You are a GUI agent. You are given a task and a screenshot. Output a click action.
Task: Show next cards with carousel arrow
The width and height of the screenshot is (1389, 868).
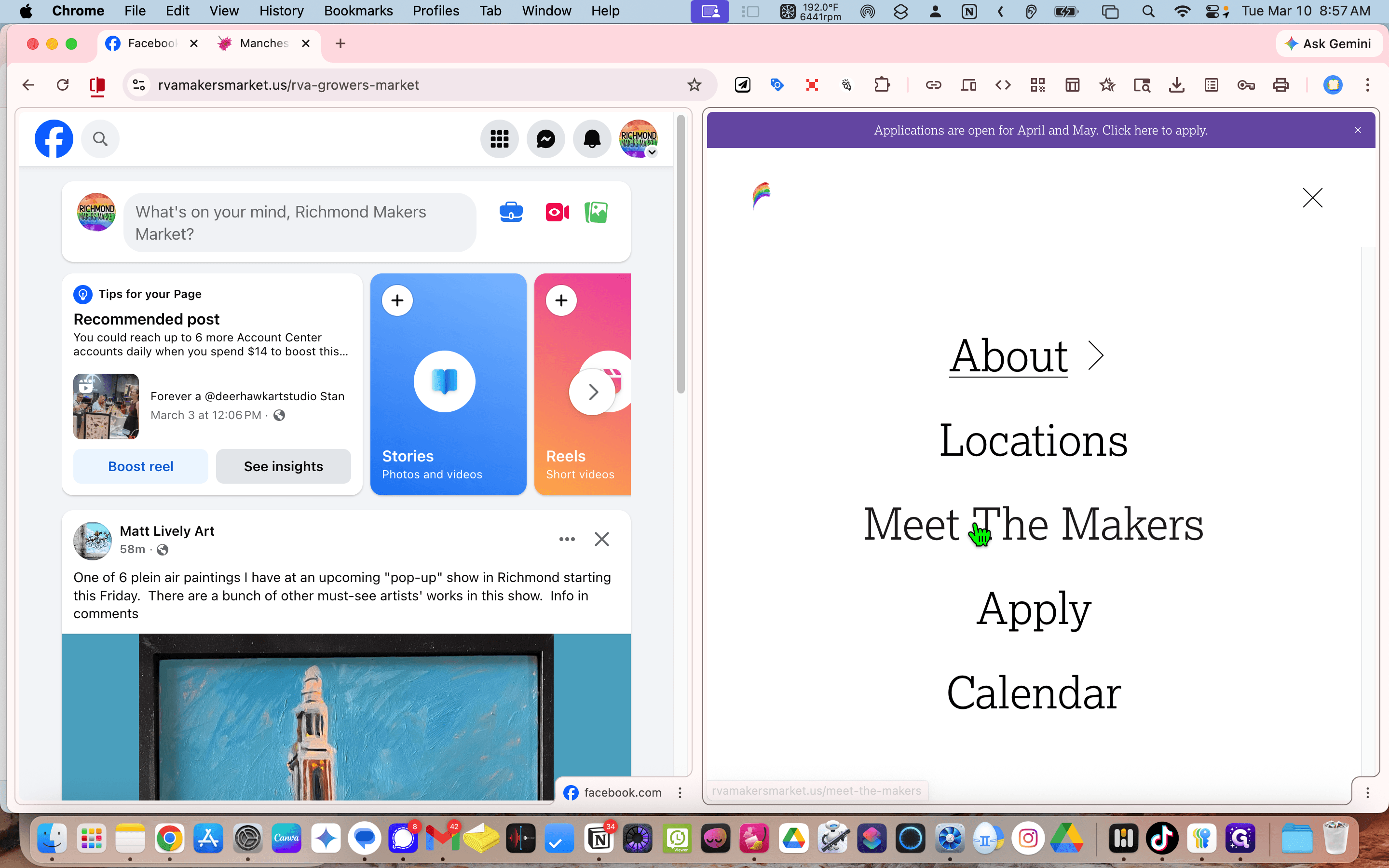592,392
